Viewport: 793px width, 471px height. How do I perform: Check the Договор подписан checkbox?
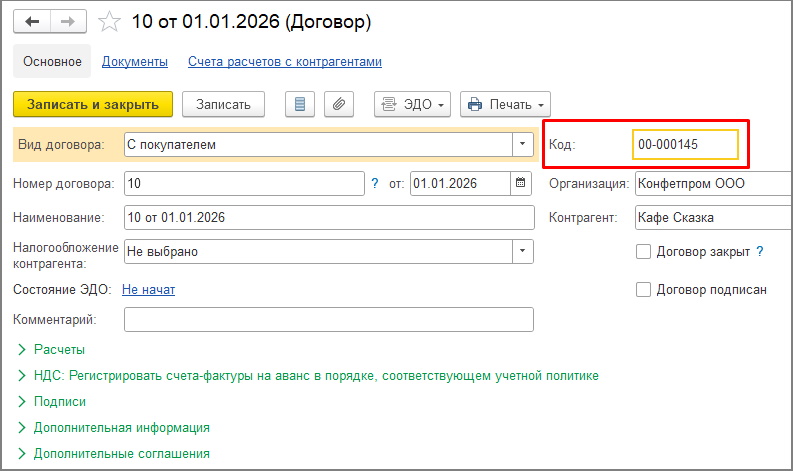pos(644,290)
